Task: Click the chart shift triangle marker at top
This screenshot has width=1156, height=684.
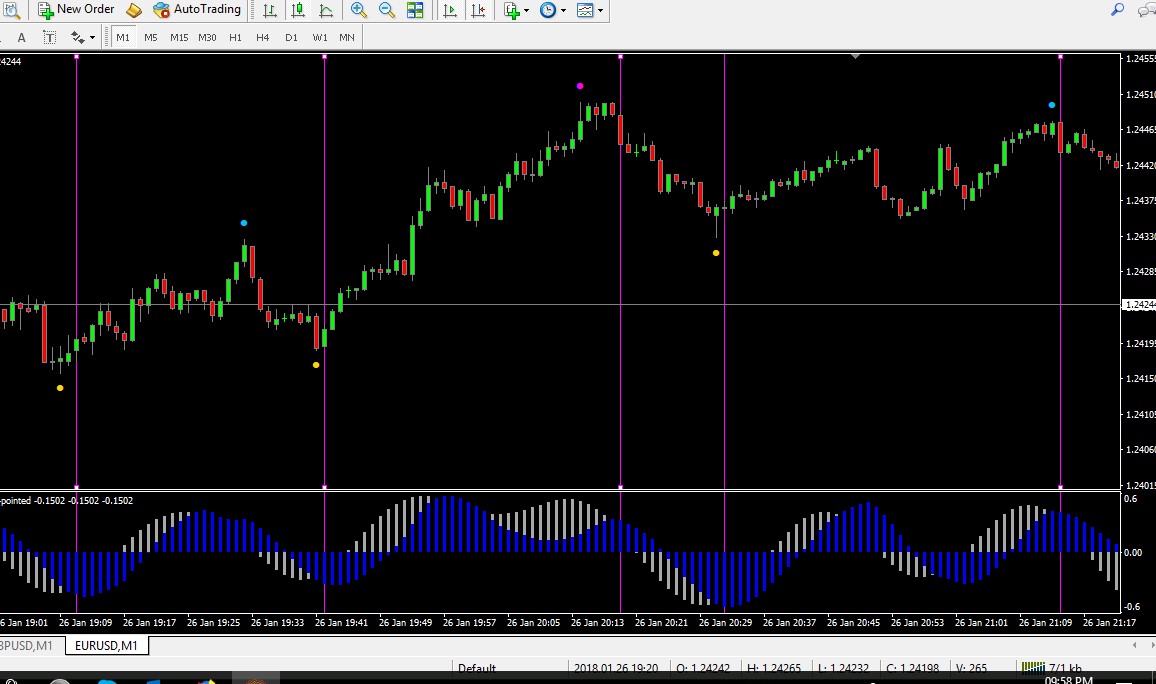Action: point(855,57)
